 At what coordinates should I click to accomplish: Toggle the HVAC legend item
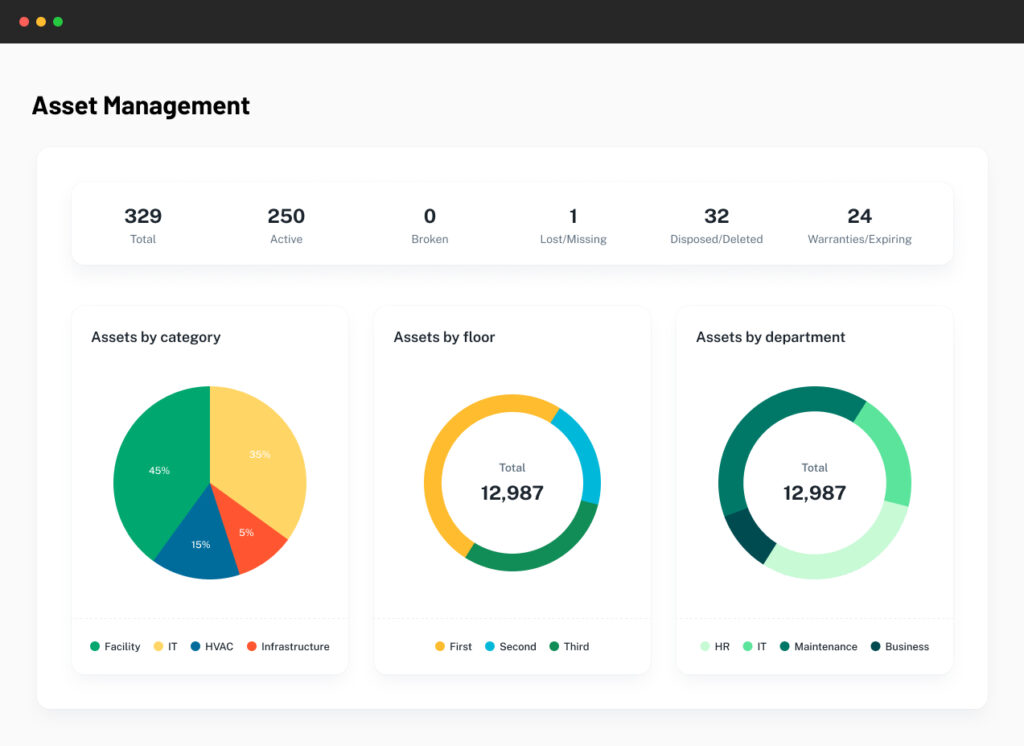click(212, 647)
